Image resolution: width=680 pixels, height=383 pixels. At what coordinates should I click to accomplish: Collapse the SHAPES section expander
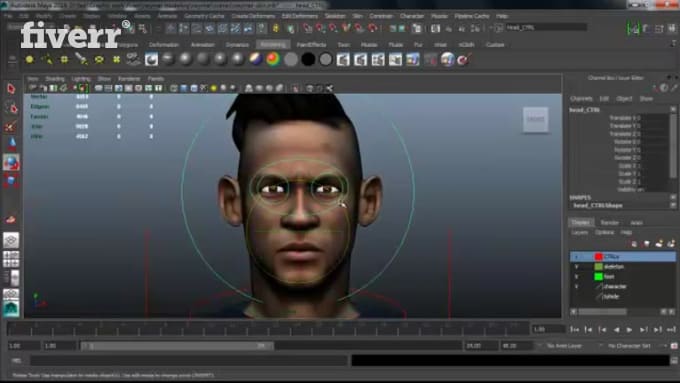coord(673,197)
